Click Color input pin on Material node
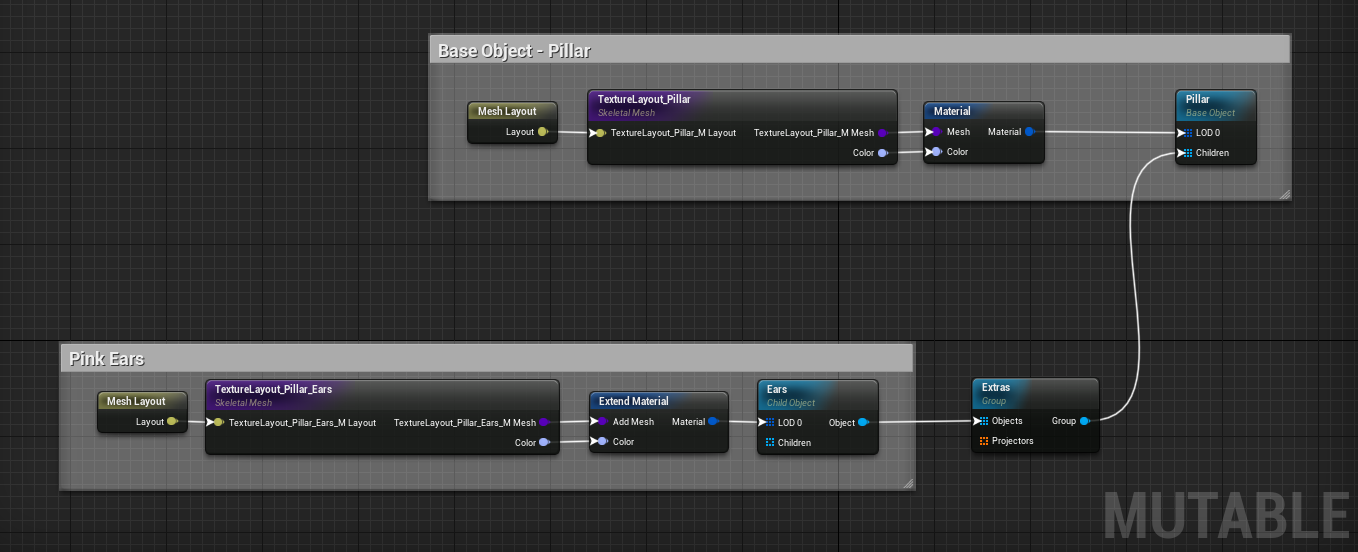 click(936, 152)
